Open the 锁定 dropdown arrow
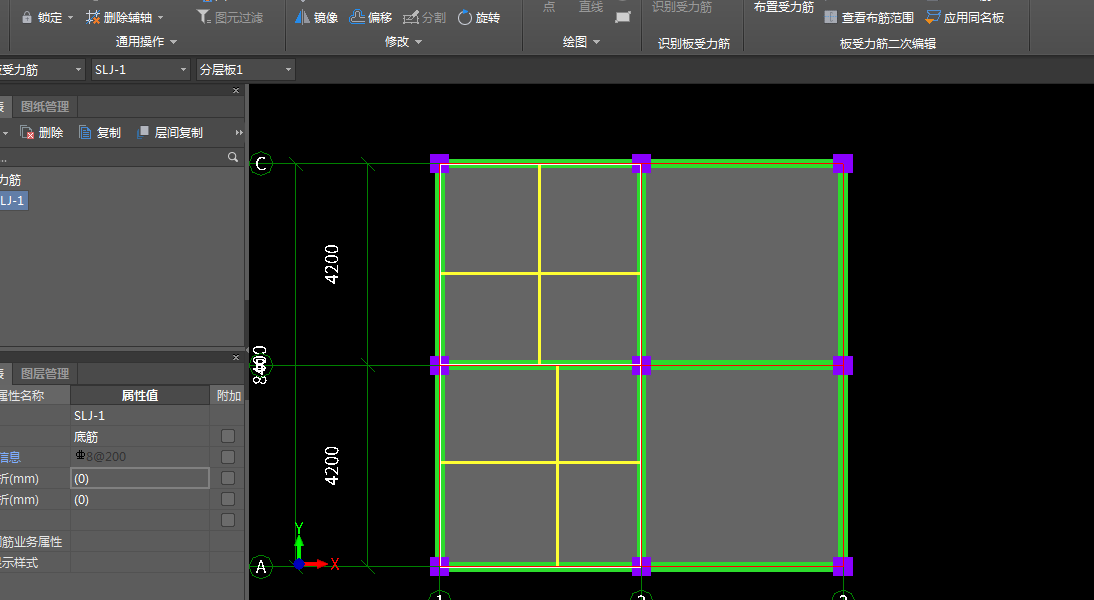 pyautogui.click(x=70, y=18)
